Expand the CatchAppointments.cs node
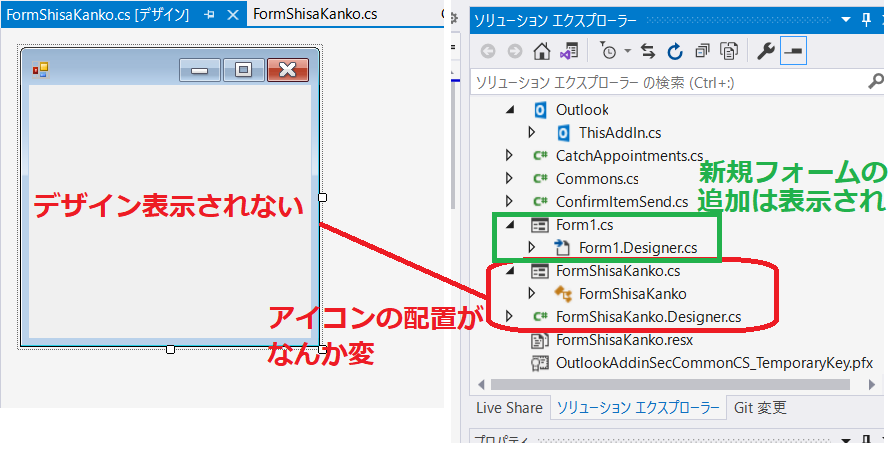 tap(510, 155)
